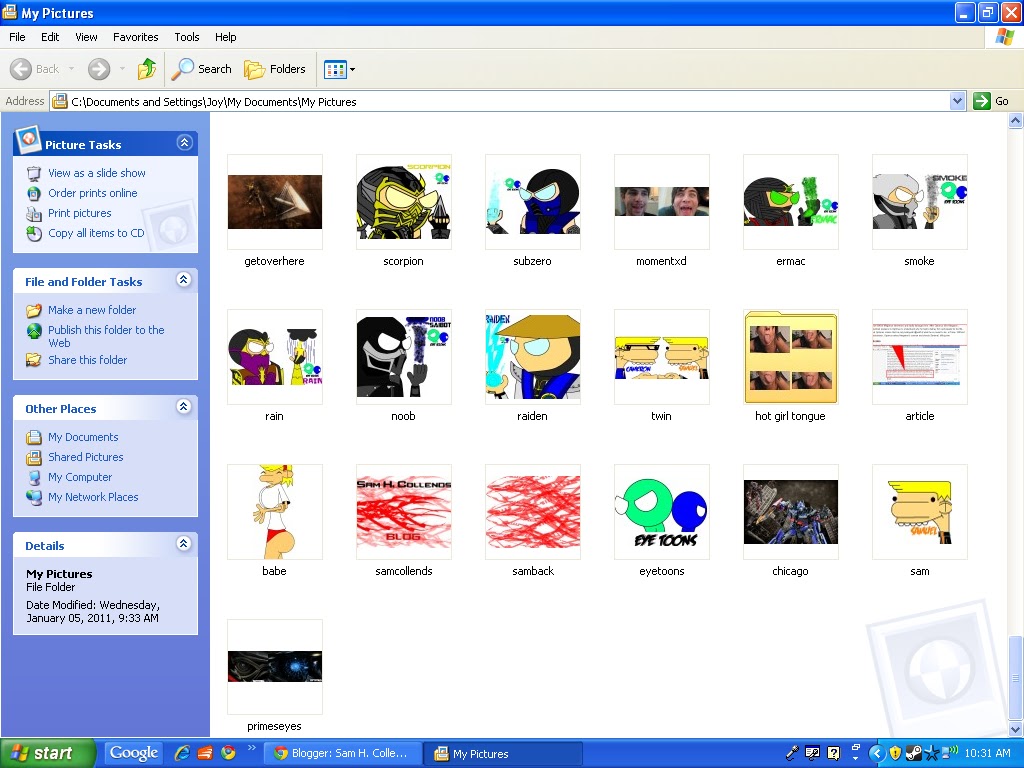Click Share this folder
This screenshot has height=768, width=1024.
(x=88, y=360)
